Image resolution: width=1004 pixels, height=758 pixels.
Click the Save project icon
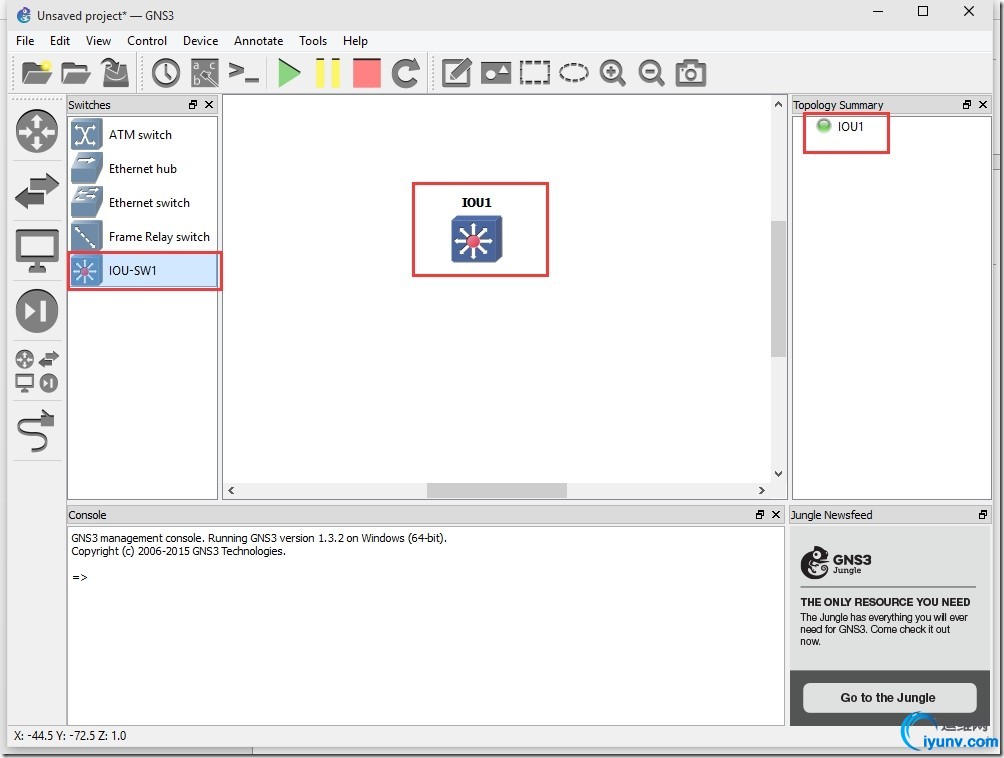pos(115,72)
